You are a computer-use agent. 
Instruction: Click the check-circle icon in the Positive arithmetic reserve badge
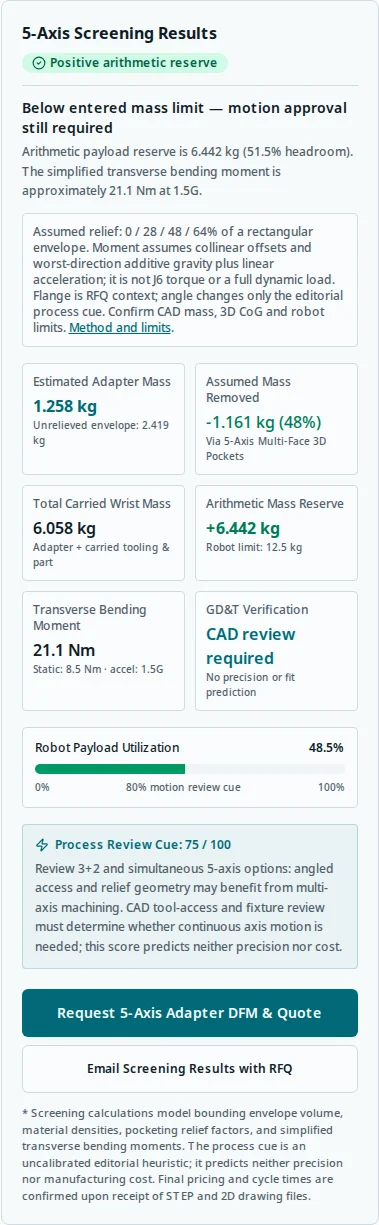click(x=39, y=63)
